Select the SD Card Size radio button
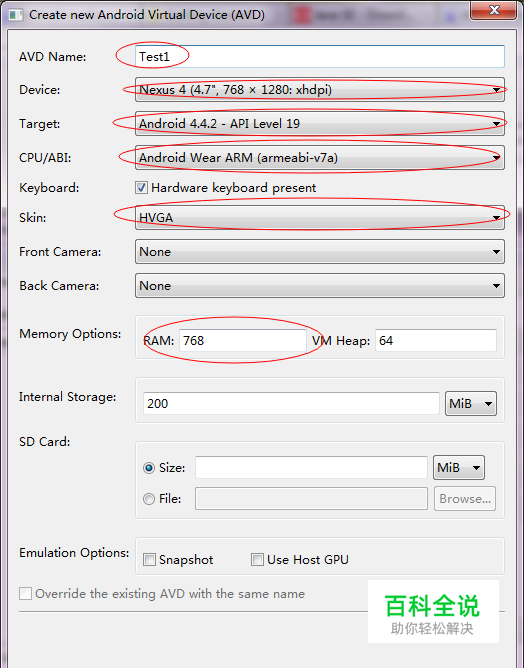Viewport: 524px width, 668px height. click(149, 468)
